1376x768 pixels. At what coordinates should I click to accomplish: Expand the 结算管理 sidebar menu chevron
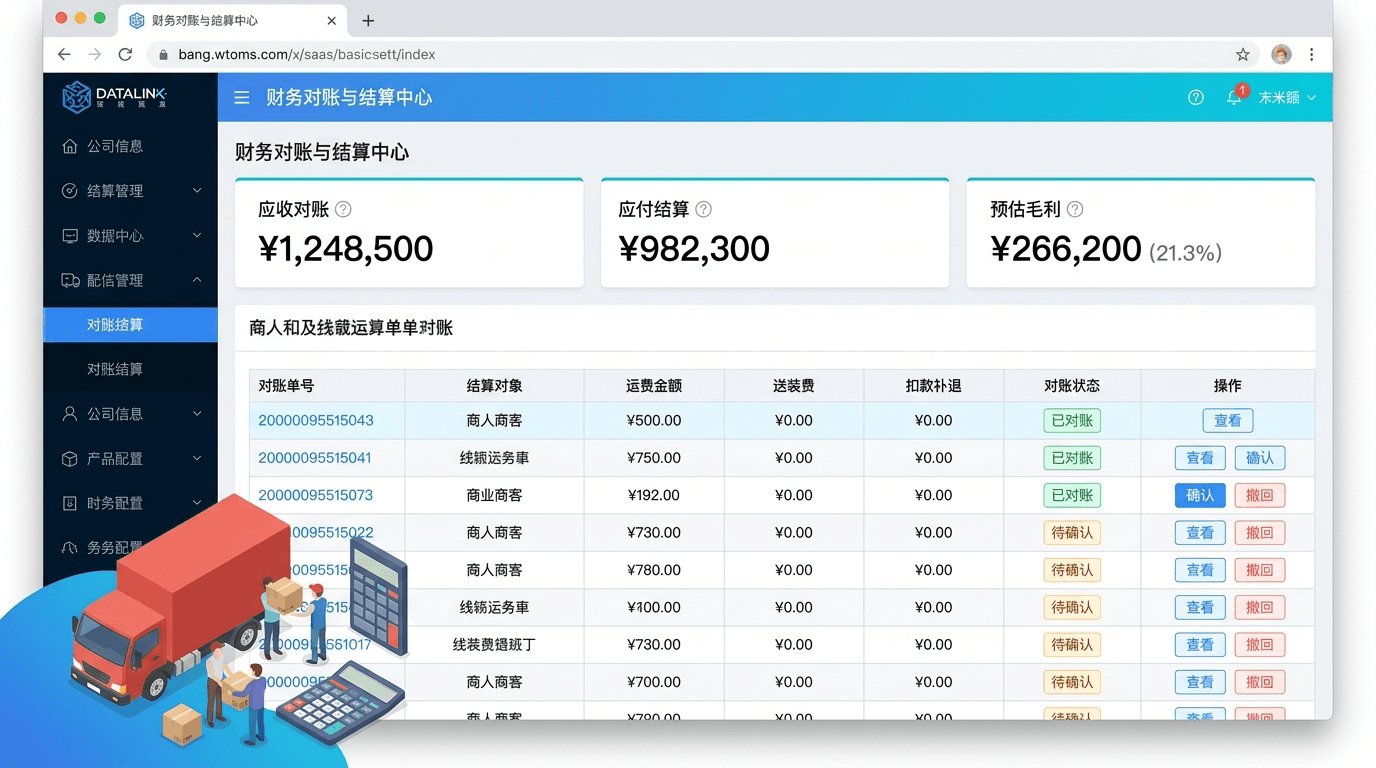(197, 191)
